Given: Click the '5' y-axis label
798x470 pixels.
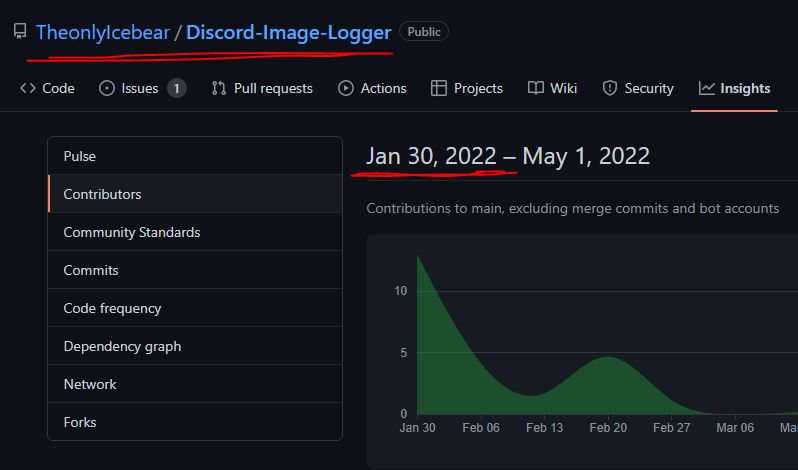Looking at the screenshot, I should coord(404,352).
